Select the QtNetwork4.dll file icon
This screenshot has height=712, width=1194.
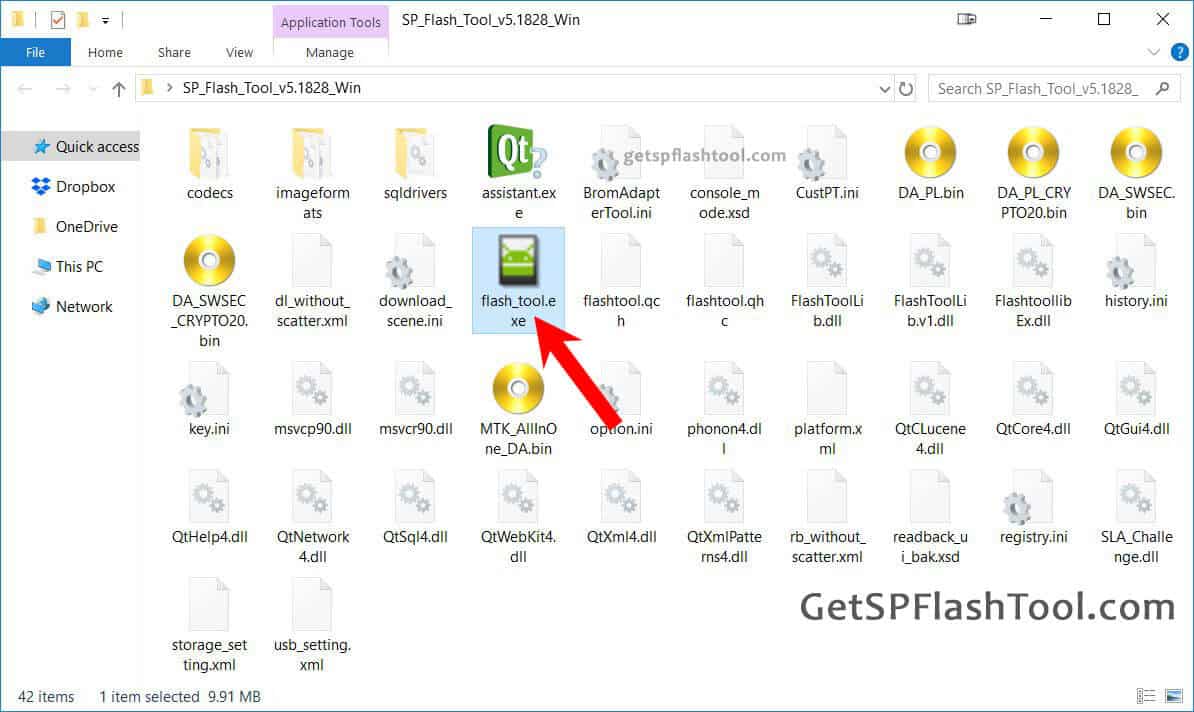click(312, 497)
